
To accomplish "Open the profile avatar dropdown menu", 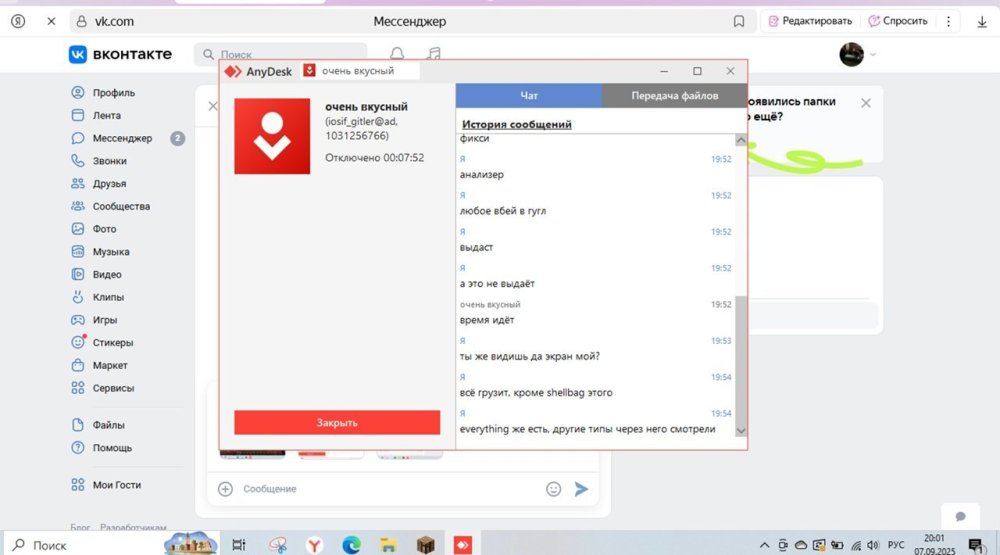I will pyautogui.click(x=857, y=54).
